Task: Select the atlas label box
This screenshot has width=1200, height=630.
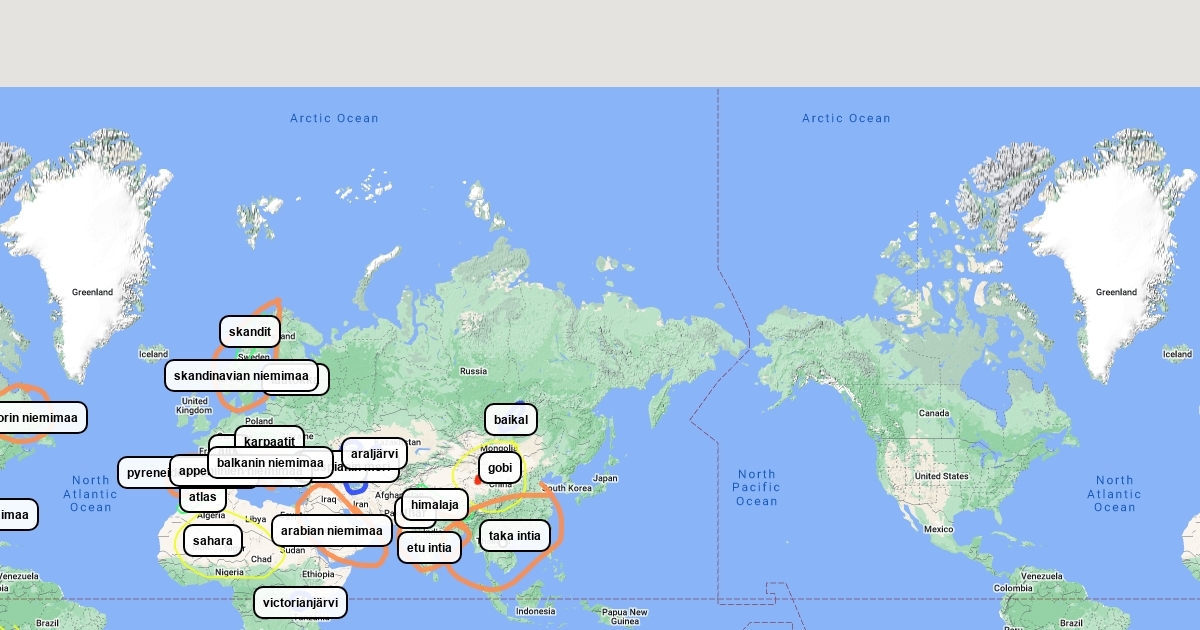Action: [202, 496]
